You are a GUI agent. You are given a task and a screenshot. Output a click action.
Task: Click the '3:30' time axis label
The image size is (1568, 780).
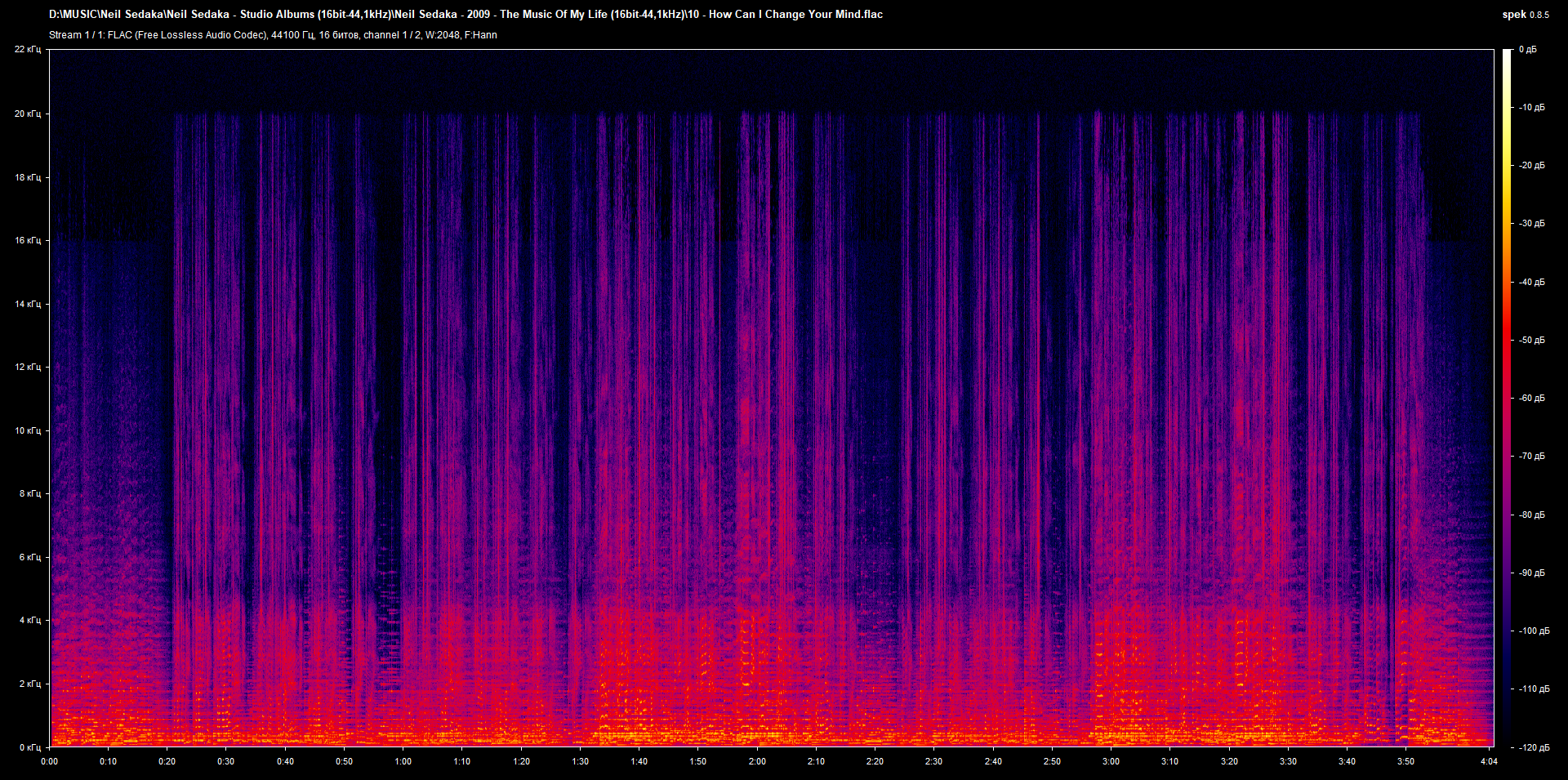click(x=1289, y=762)
